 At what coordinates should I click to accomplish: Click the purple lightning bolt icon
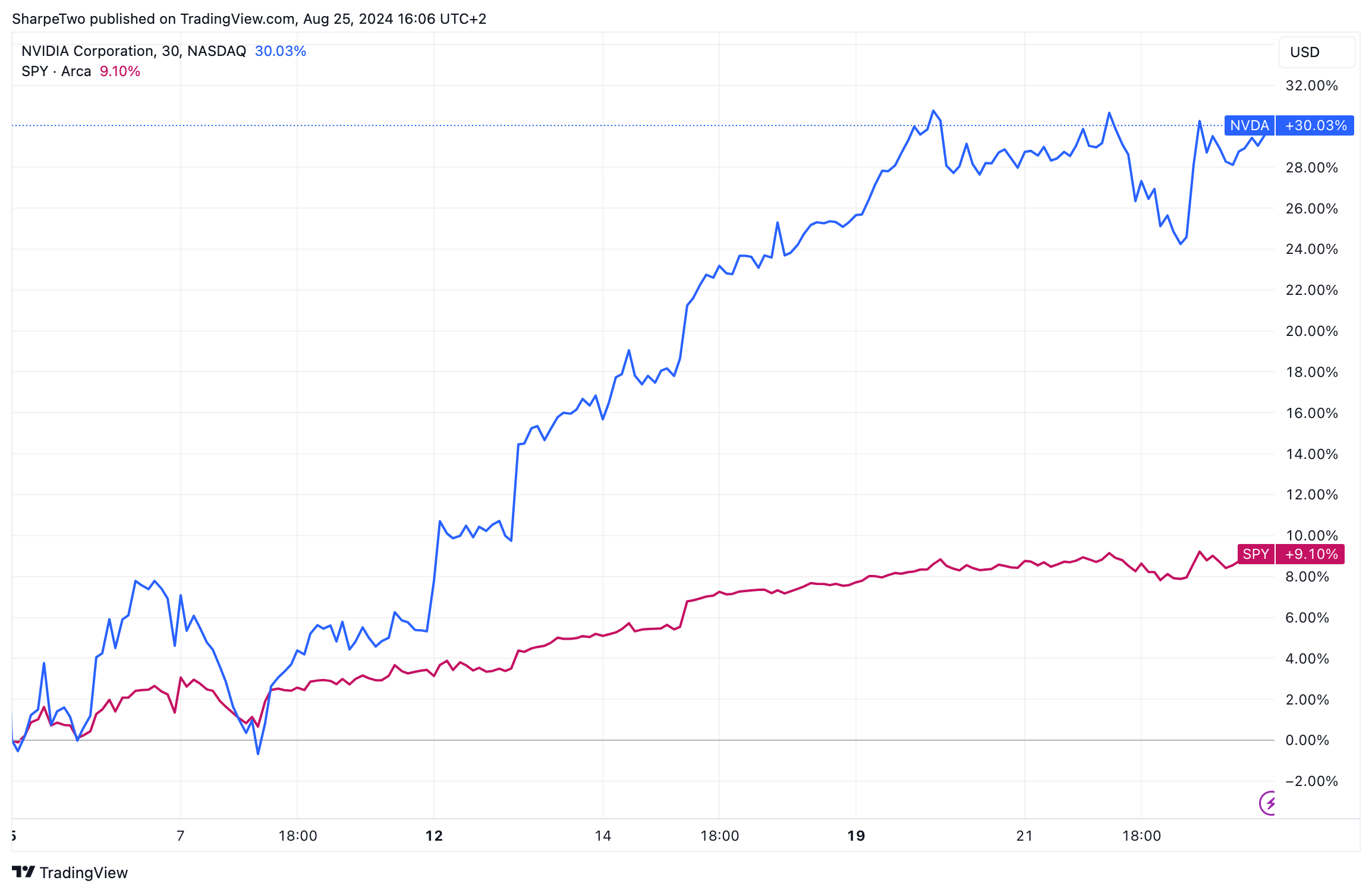pyautogui.click(x=1269, y=803)
